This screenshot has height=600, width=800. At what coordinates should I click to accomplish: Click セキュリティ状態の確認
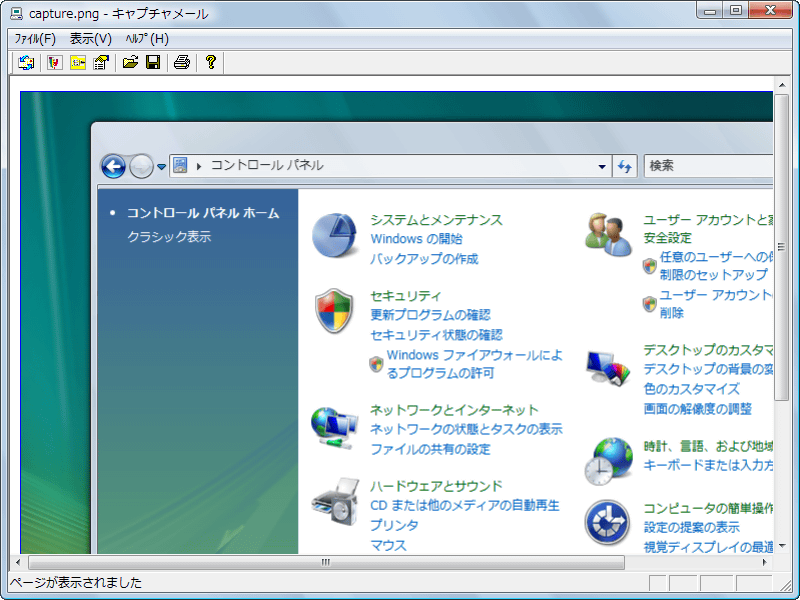[436, 335]
